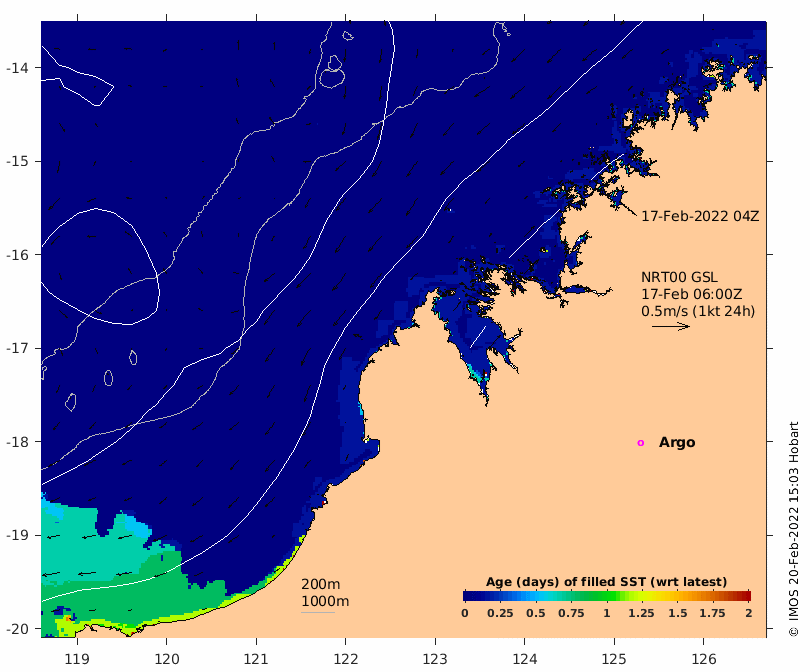Click the Argo legend label

coord(677,443)
